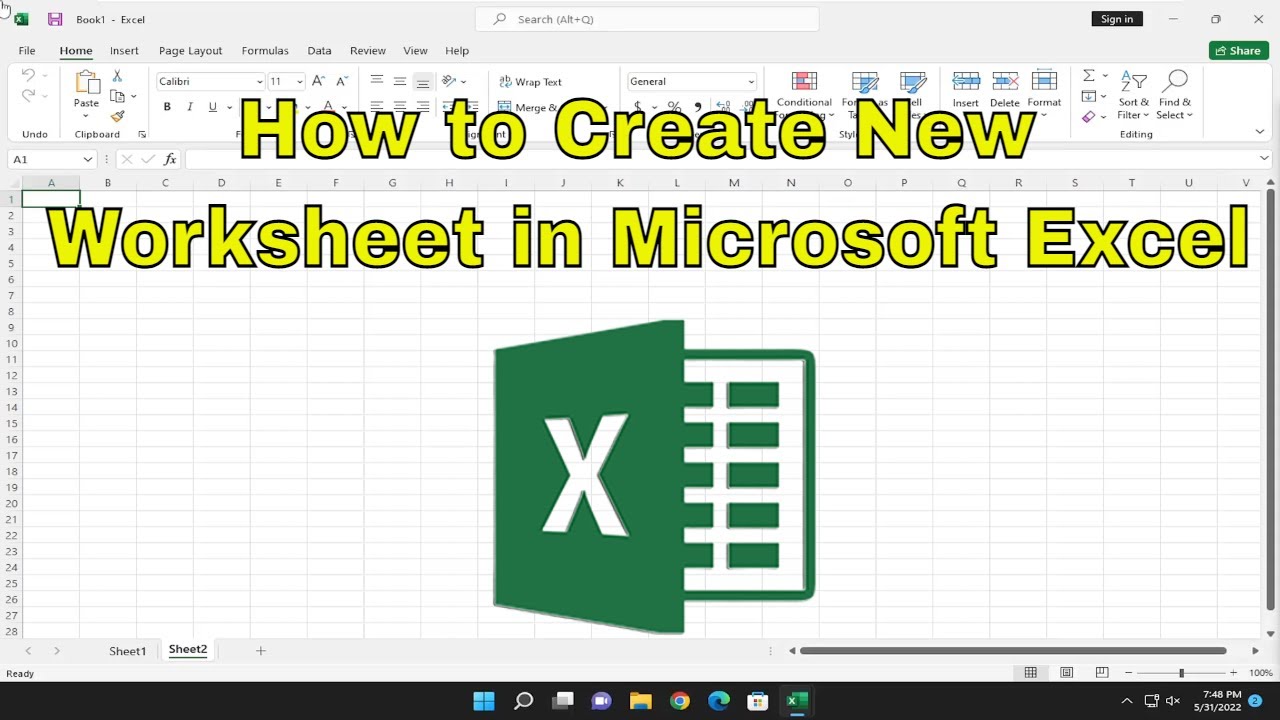Image resolution: width=1280 pixels, height=720 pixels.
Task: Click the Paste clipboard icon
Action: (x=87, y=82)
